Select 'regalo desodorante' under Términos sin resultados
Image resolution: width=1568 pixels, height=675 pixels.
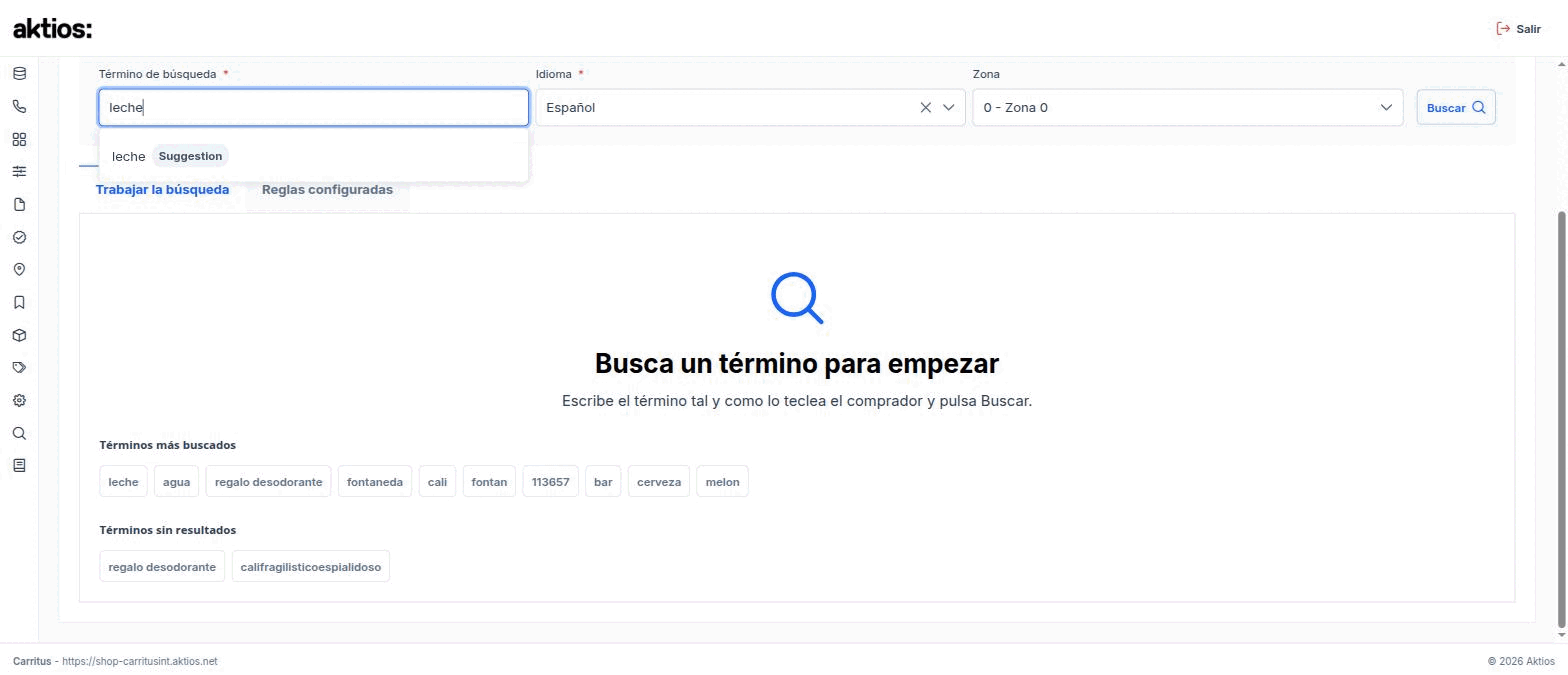(x=162, y=567)
